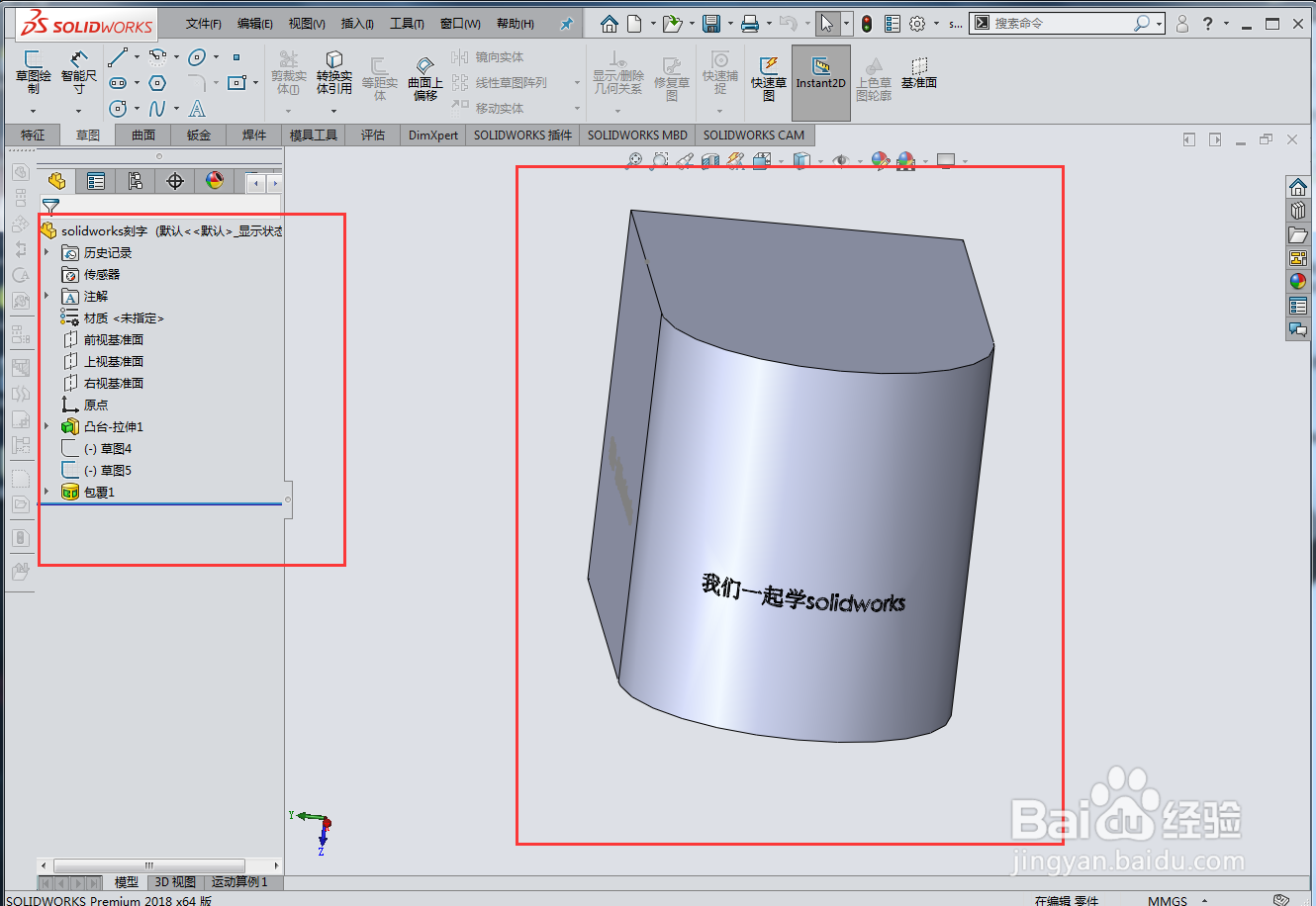Select the Arc sketch tool
Image resolution: width=1316 pixels, height=906 pixels.
click(x=157, y=57)
